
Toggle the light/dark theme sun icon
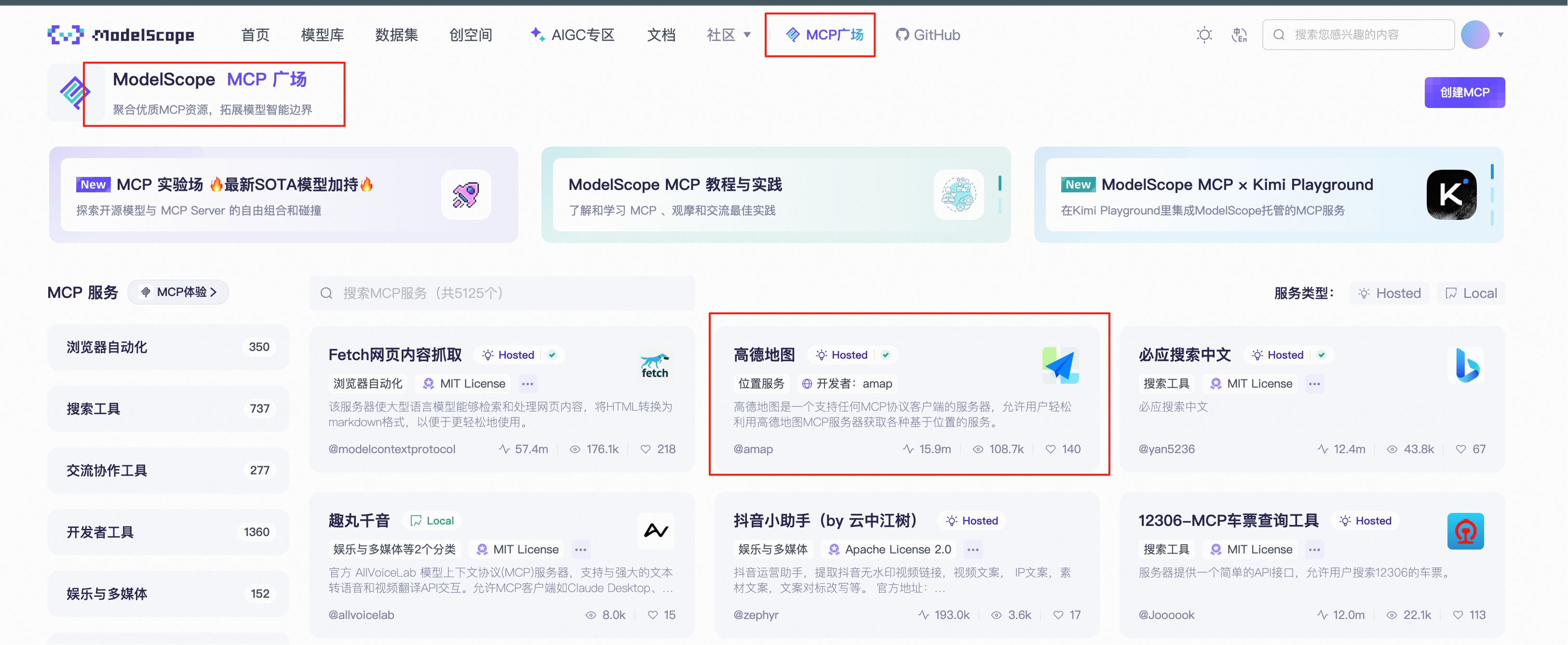point(1204,35)
